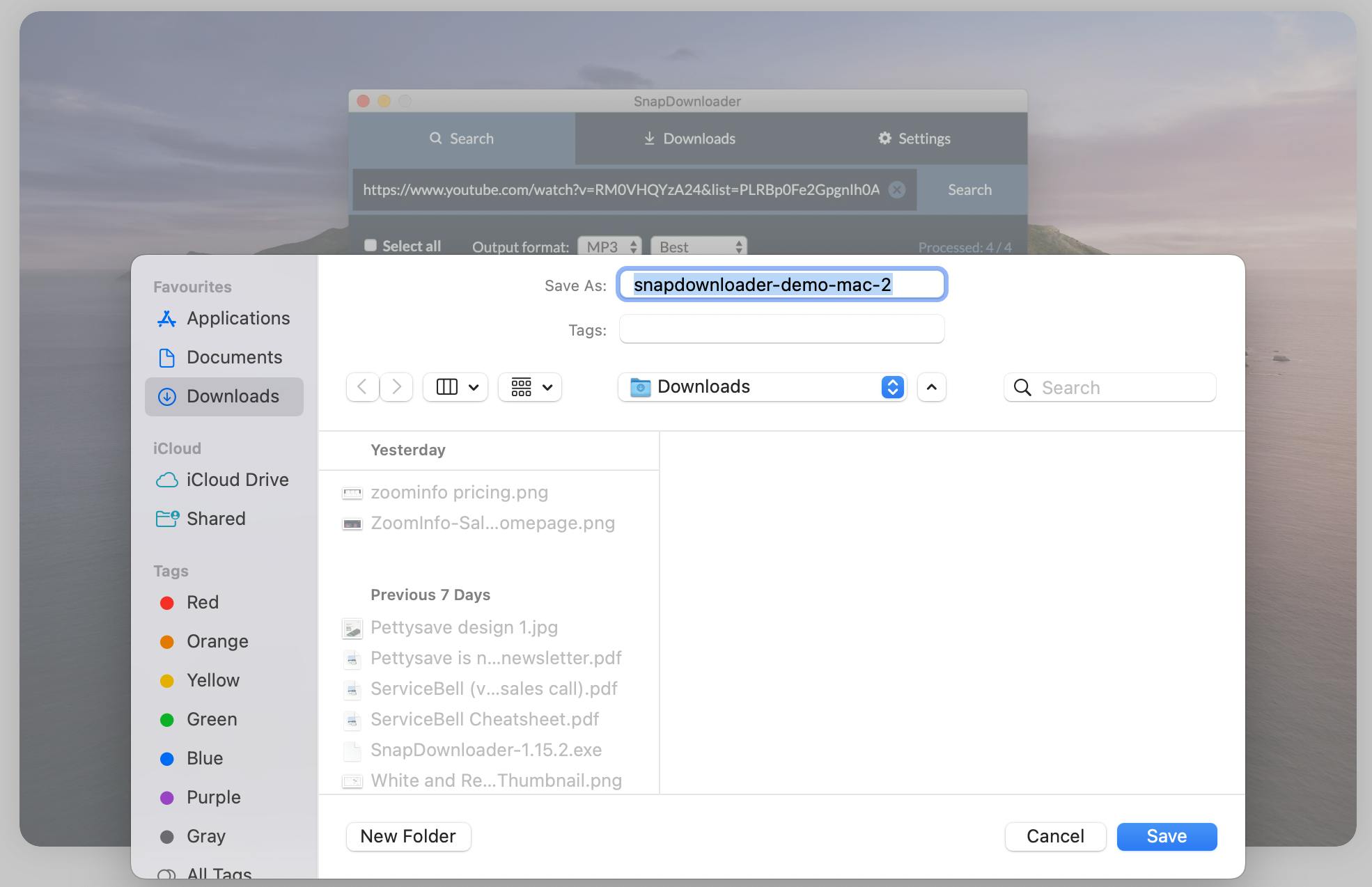The width and height of the screenshot is (1372, 887).
Task: Clear the URL with the x icon
Action: [897, 189]
